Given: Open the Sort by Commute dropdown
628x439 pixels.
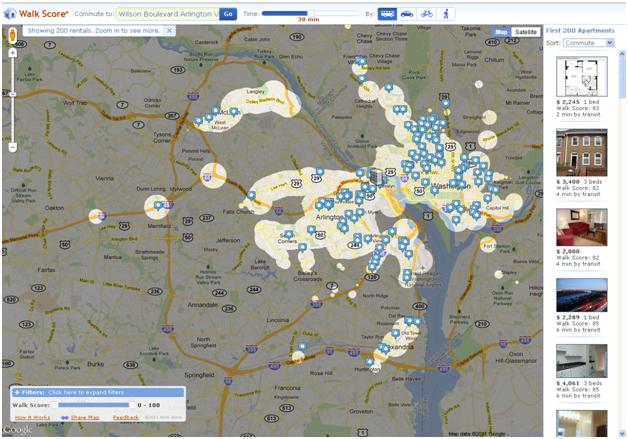Looking at the screenshot, I should [x=588, y=43].
